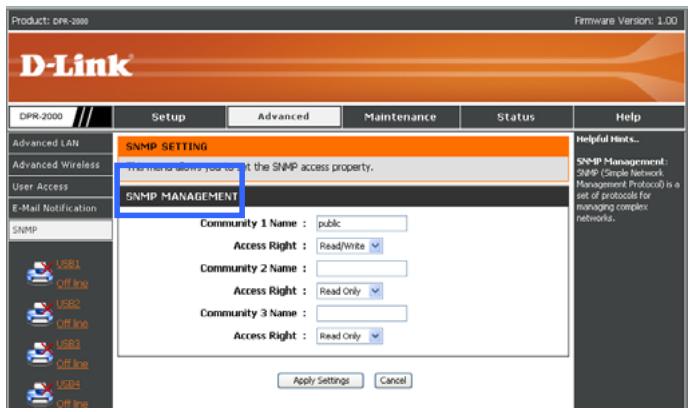Click Off line link under USB1
Viewport: 689px width, 412px height.
[x=72, y=283]
